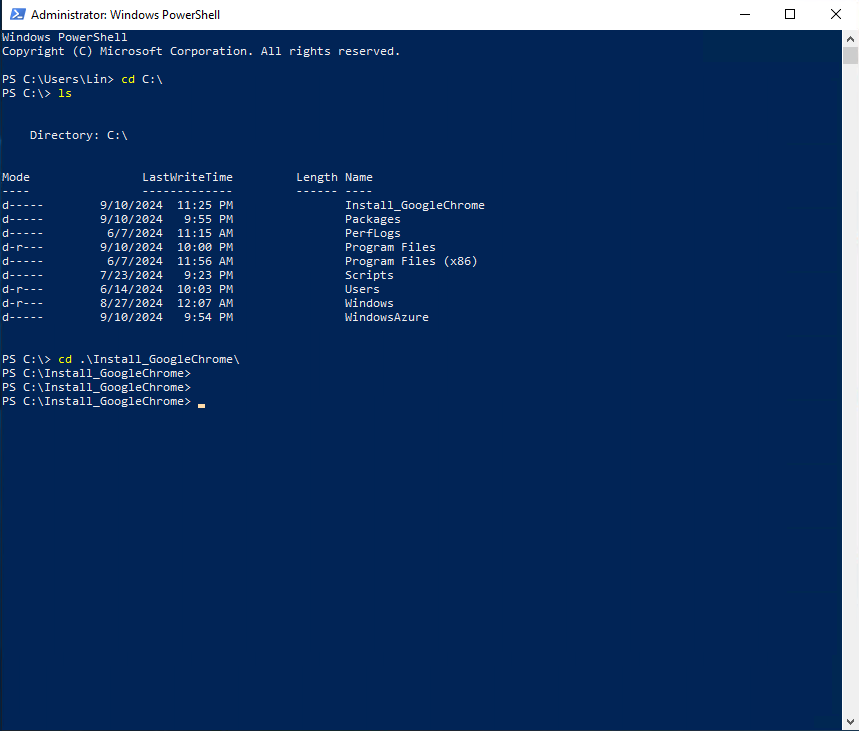Click the WindowsAzure directory entry

[x=386, y=316]
